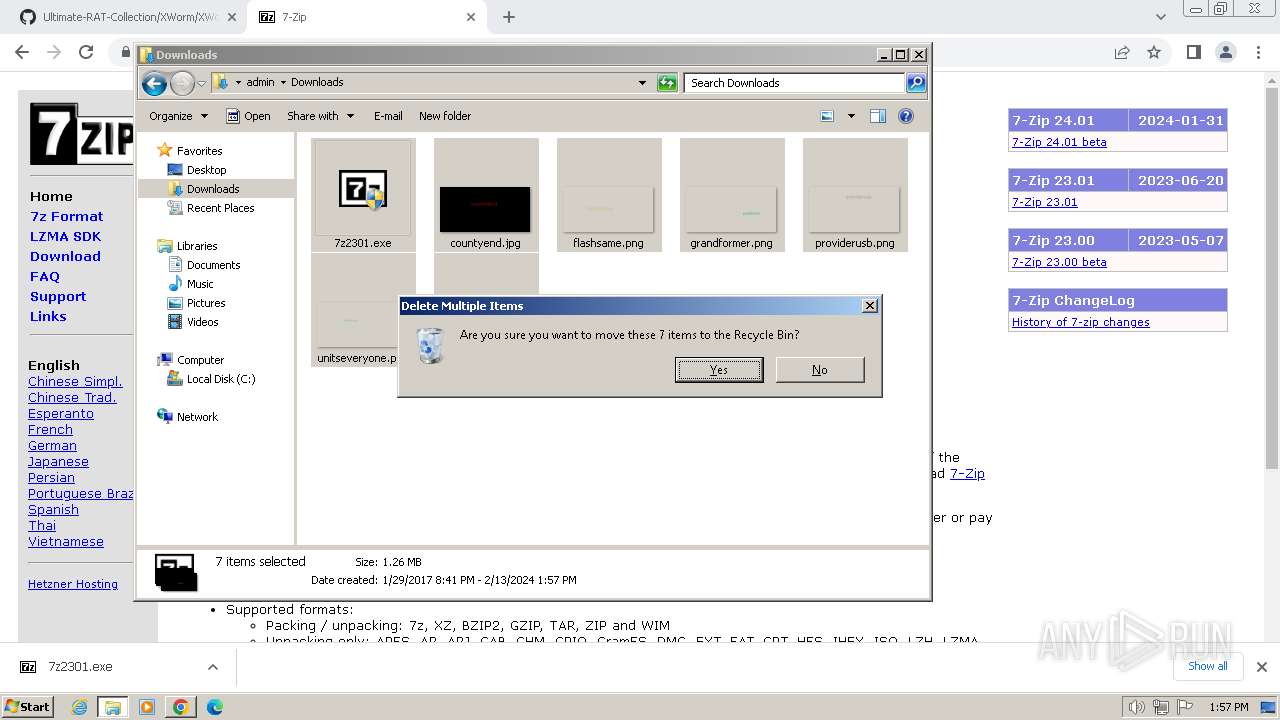Reload the page in Chrome
The width and height of the screenshot is (1280, 720).
pos(86,52)
